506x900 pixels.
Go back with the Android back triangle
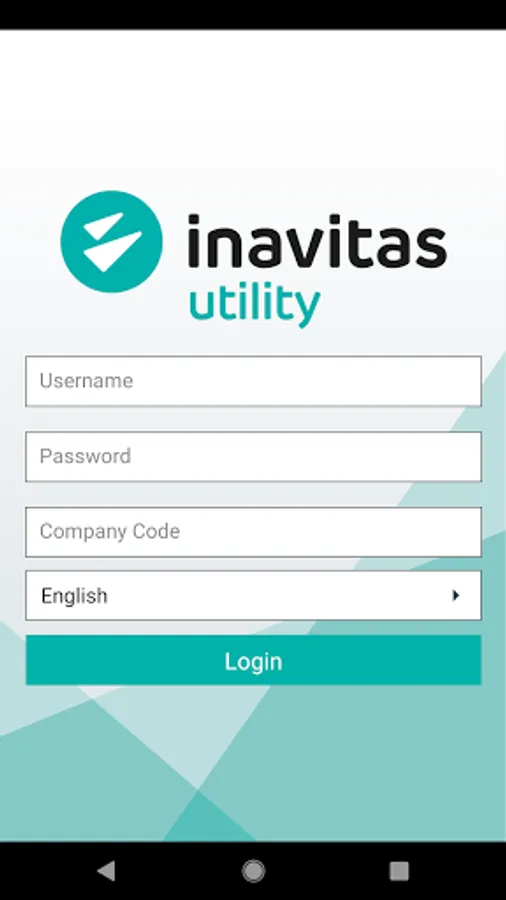106,871
